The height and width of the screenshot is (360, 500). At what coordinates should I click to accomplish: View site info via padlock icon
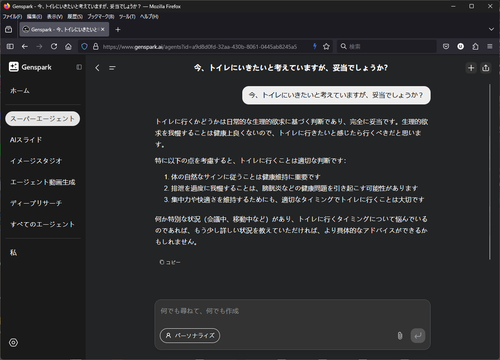pyautogui.click(x=96, y=47)
